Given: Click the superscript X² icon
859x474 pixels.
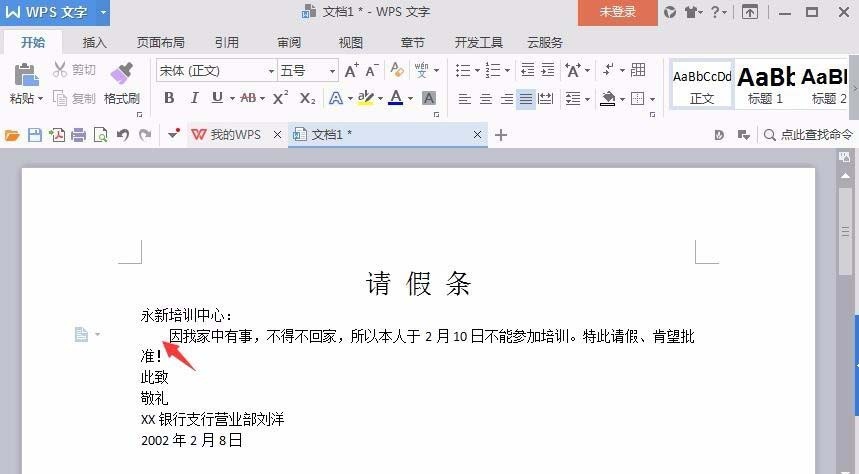Looking at the screenshot, I should pyautogui.click(x=281, y=98).
